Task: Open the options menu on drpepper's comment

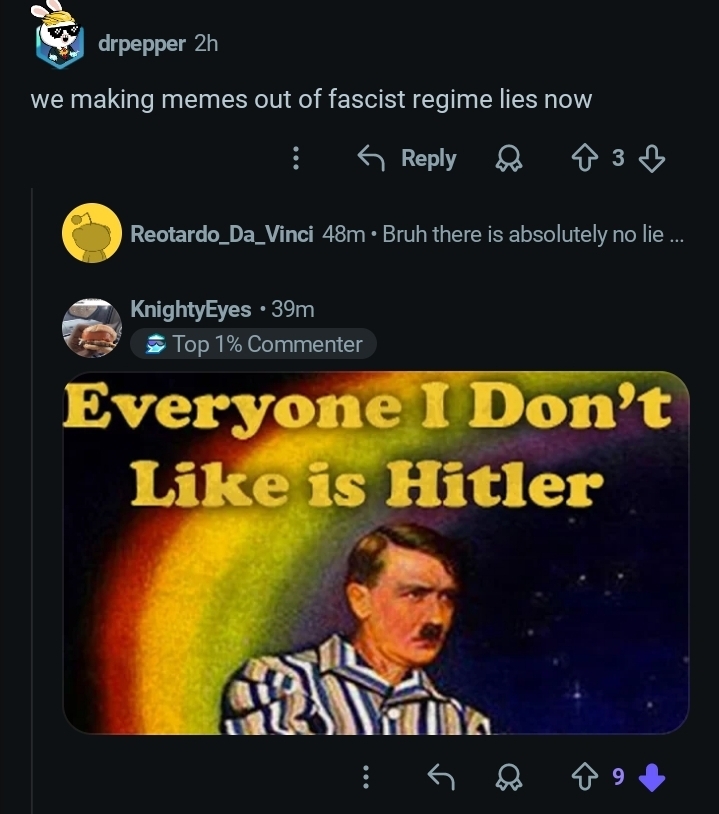Action: 295,158
